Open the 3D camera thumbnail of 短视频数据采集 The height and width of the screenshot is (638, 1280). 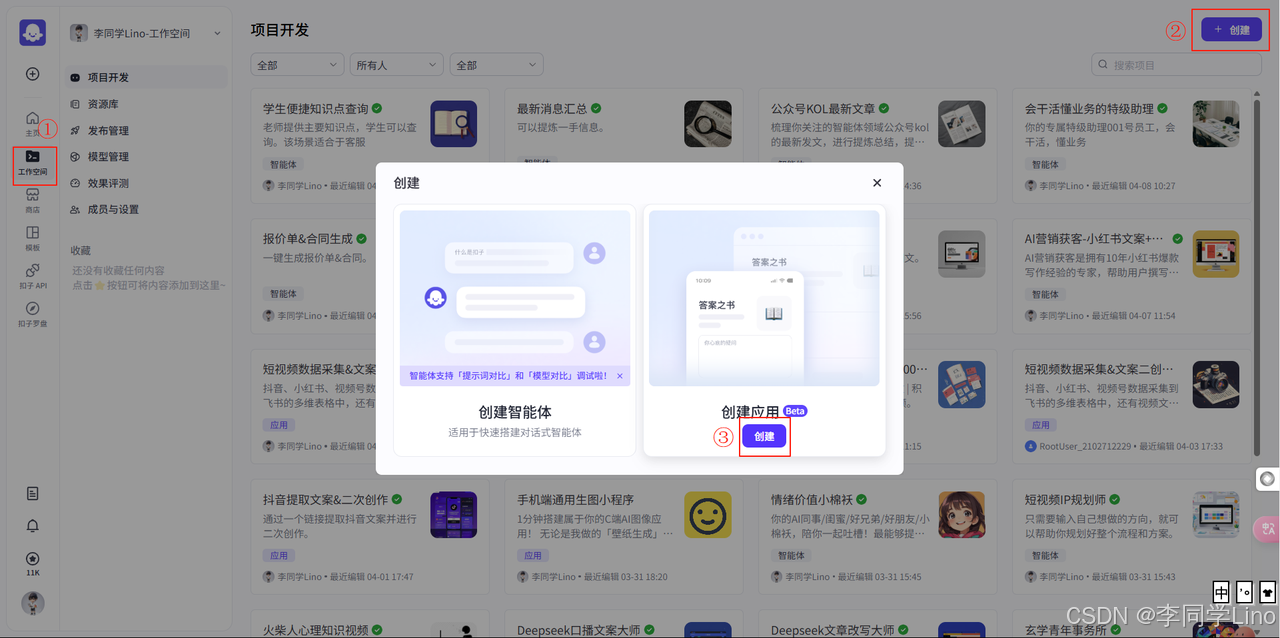[1216, 385]
